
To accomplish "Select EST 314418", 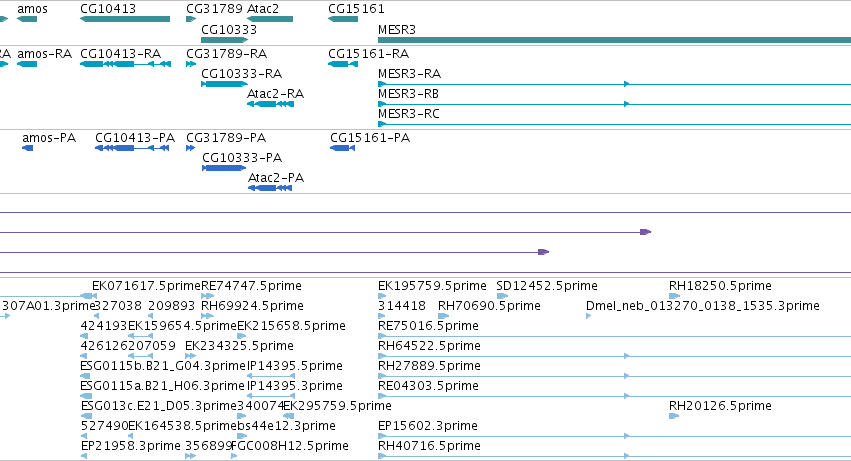I will [x=382, y=316].
